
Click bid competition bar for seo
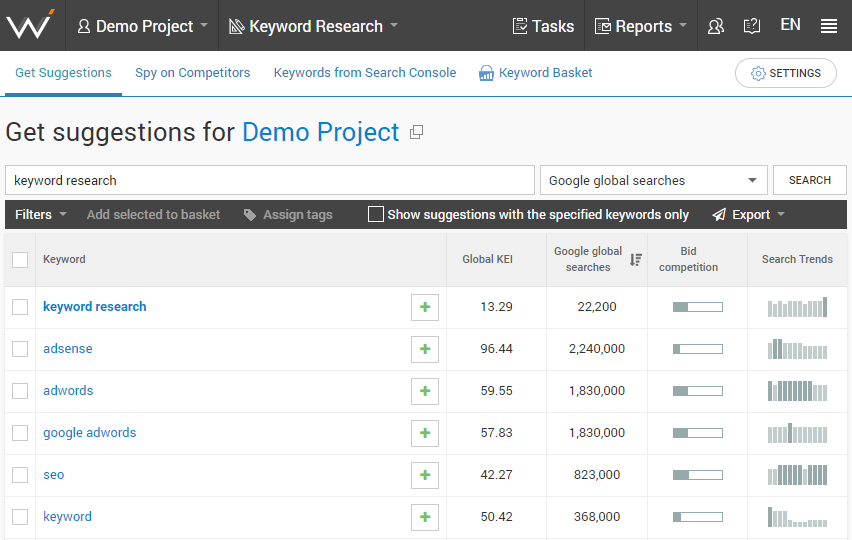(698, 475)
